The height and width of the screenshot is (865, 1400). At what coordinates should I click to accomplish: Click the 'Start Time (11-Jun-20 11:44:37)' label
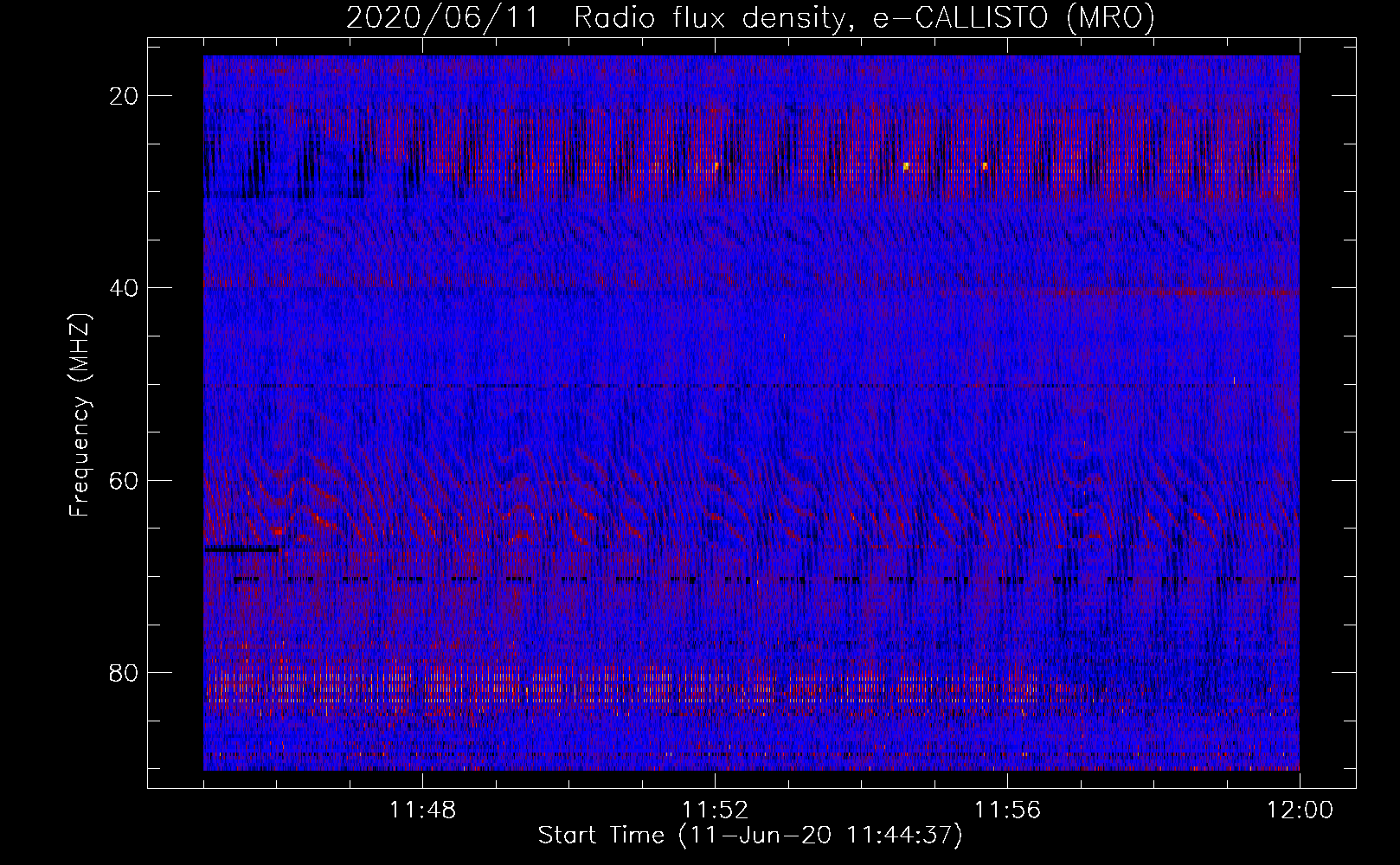(x=750, y=836)
